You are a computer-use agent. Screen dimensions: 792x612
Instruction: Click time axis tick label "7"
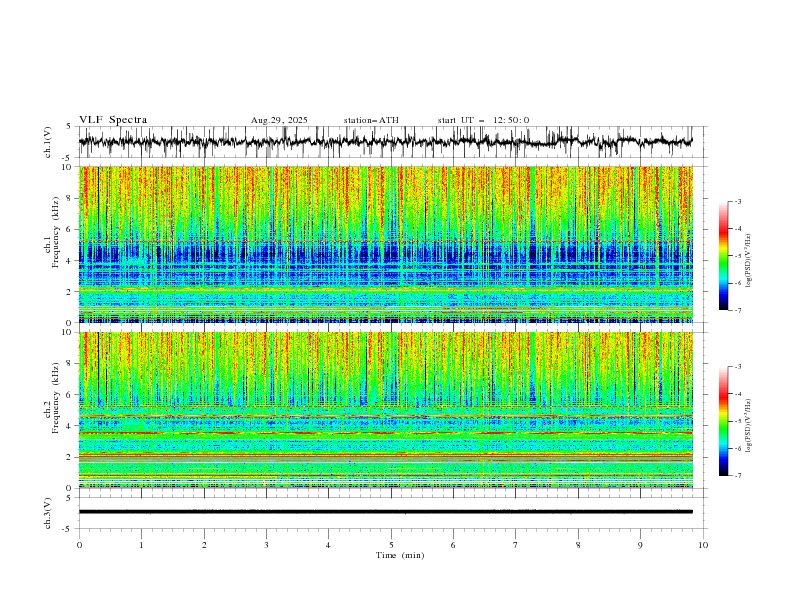click(x=516, y=545)
